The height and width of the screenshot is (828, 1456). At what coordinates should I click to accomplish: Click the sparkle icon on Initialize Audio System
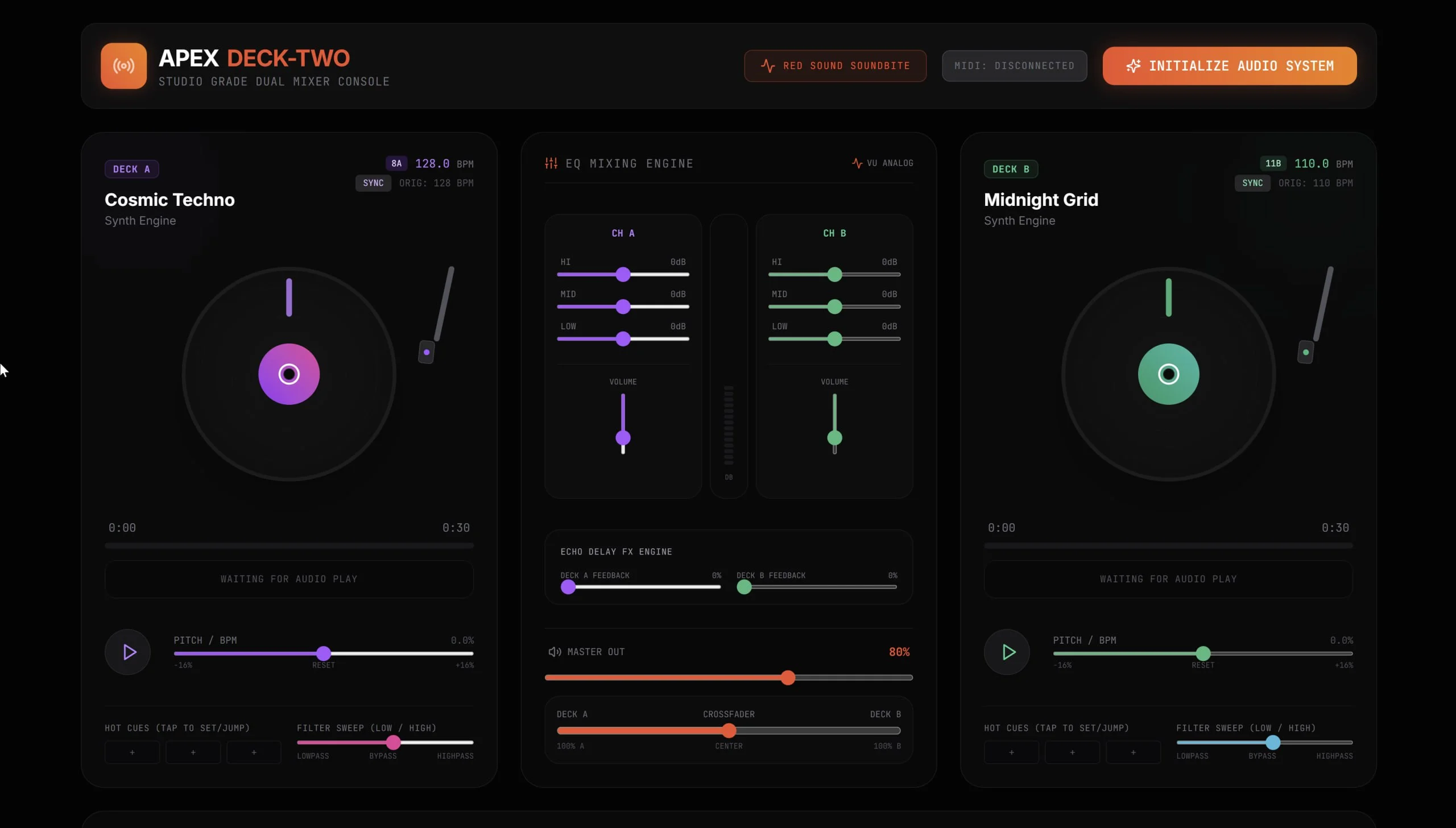[x=1133, y=66]
